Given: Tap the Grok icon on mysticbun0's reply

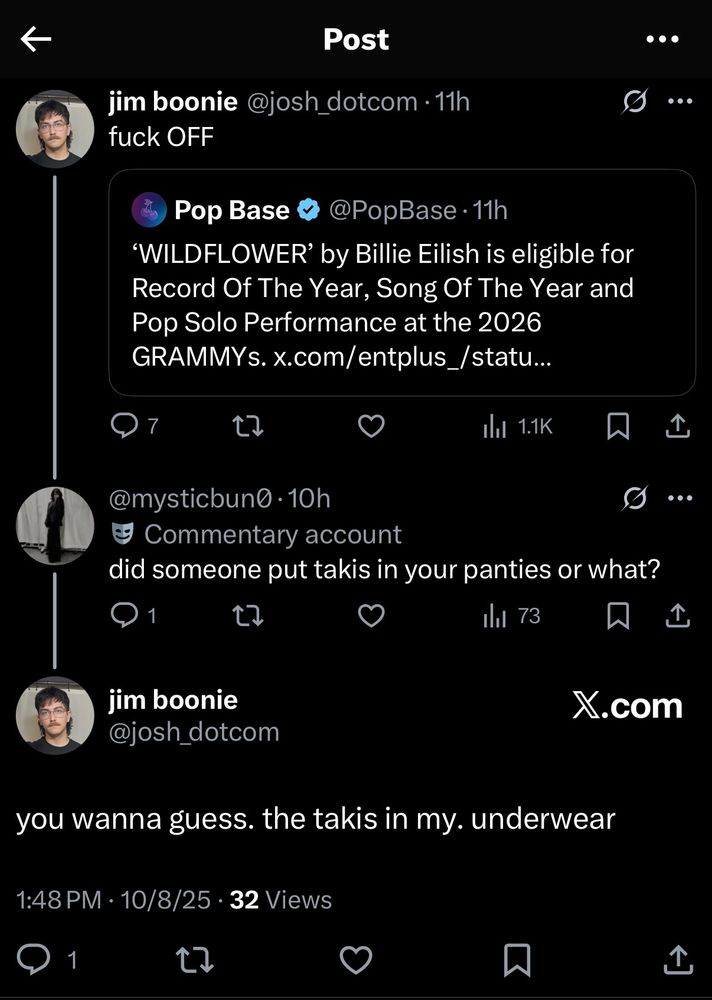Looking at the screenshot, I should 634,498.
